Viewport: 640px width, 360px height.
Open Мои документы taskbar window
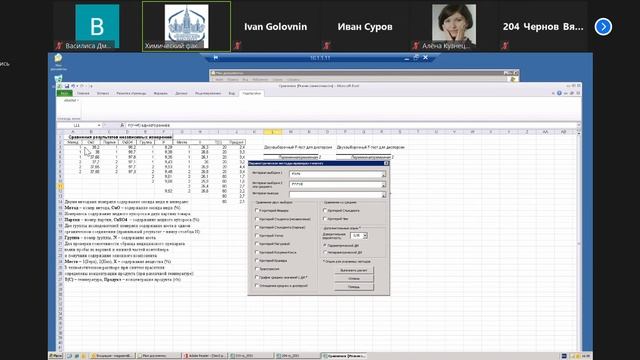(x=158, y=356)
